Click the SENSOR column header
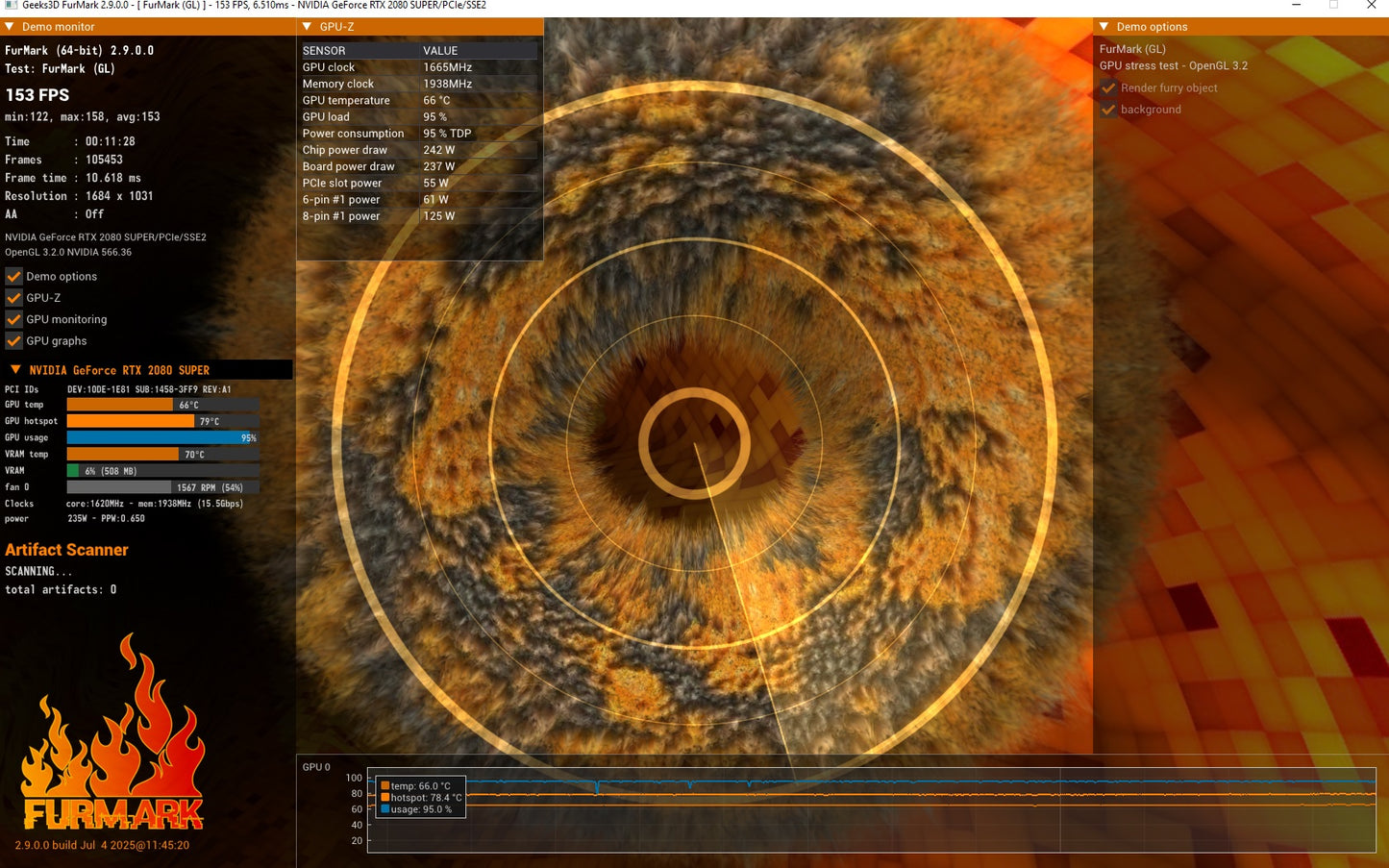The height and width of the screenshot is (868, 1389). [x=324, y=51]
